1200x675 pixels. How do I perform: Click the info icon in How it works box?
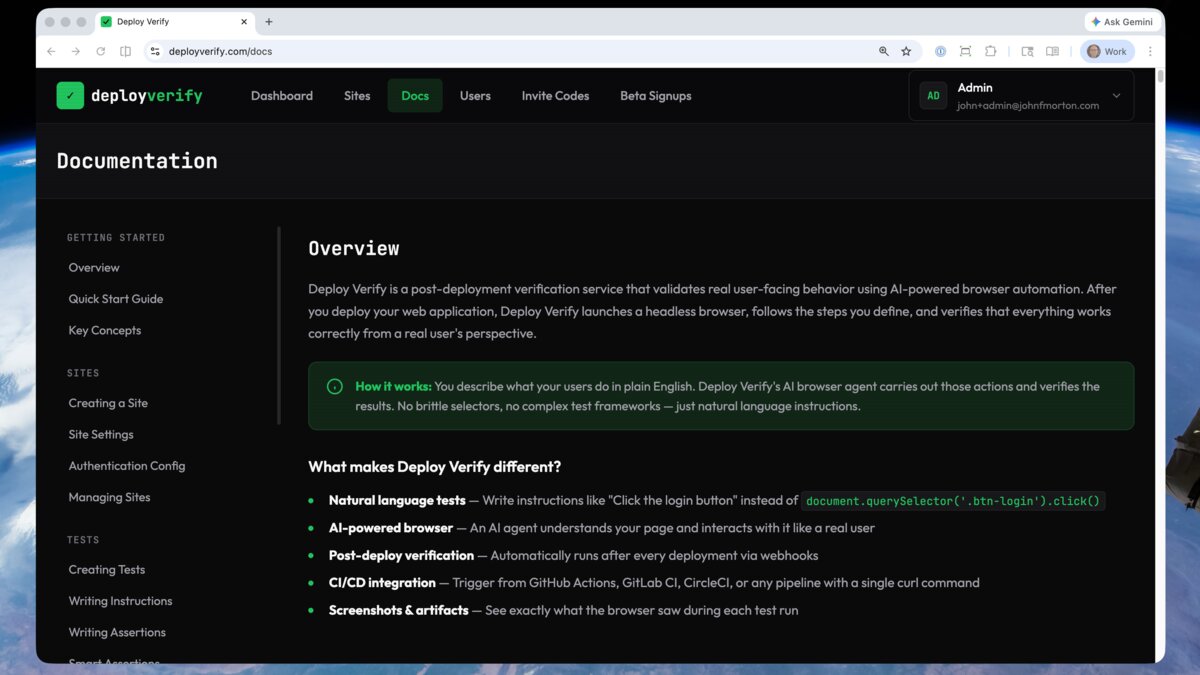point(335,387)
